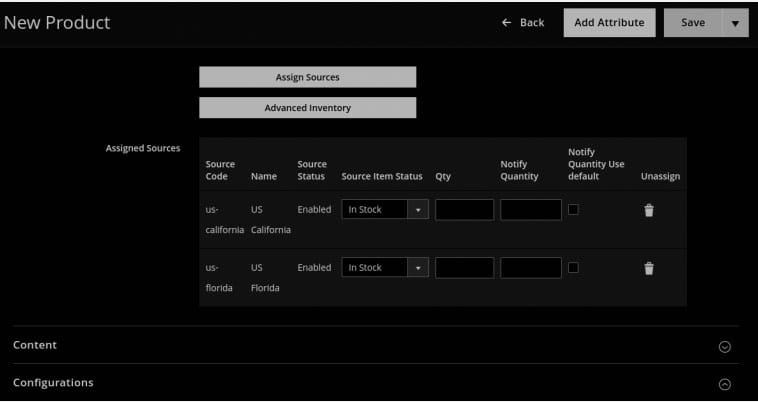758x402 pixels.
Task: Open Source Item Status dropdown for California
Action: point(385,210)
